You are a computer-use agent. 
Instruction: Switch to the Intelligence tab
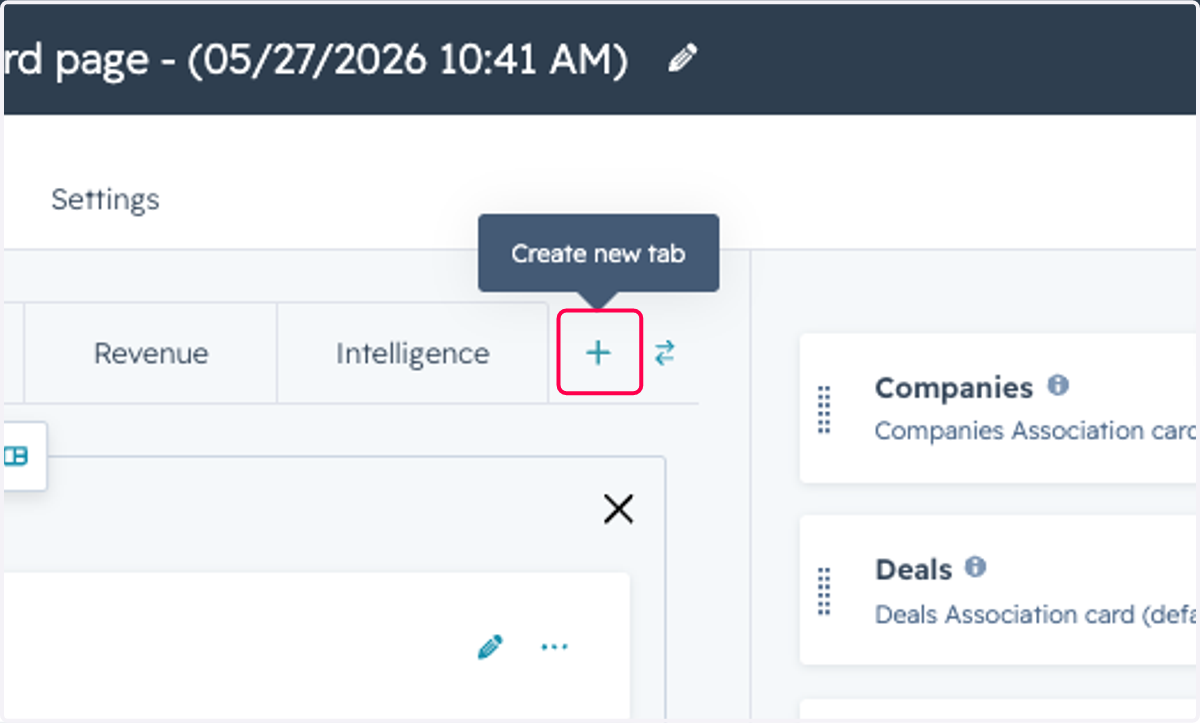point(413,353)
